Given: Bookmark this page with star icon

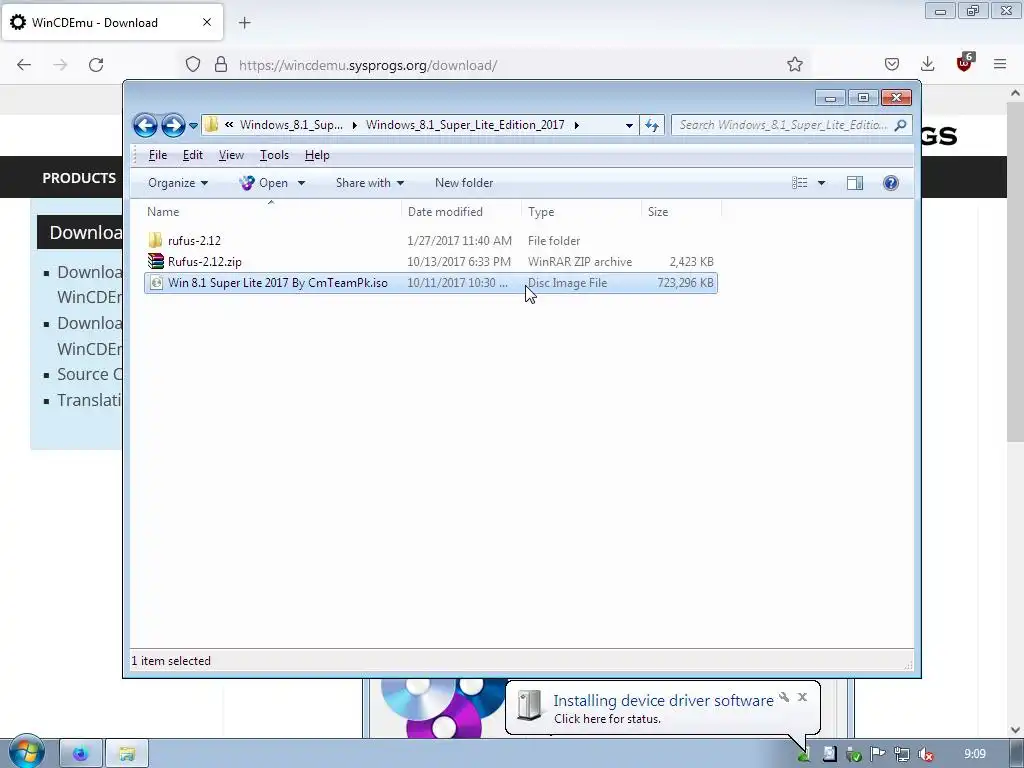Looking at the screenshot, I should coord(795,64).
